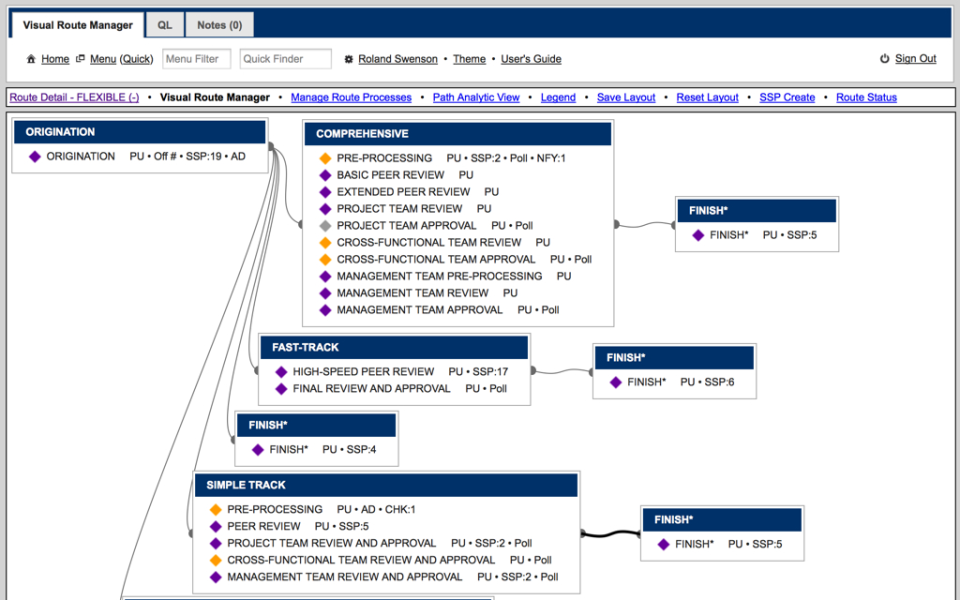Image resolution: width=960 pixels, height=600 pixels.
Task: Click the 'MANAGEMENT TEAM APPROVAL' step text
Action: [x=419, y=310]
